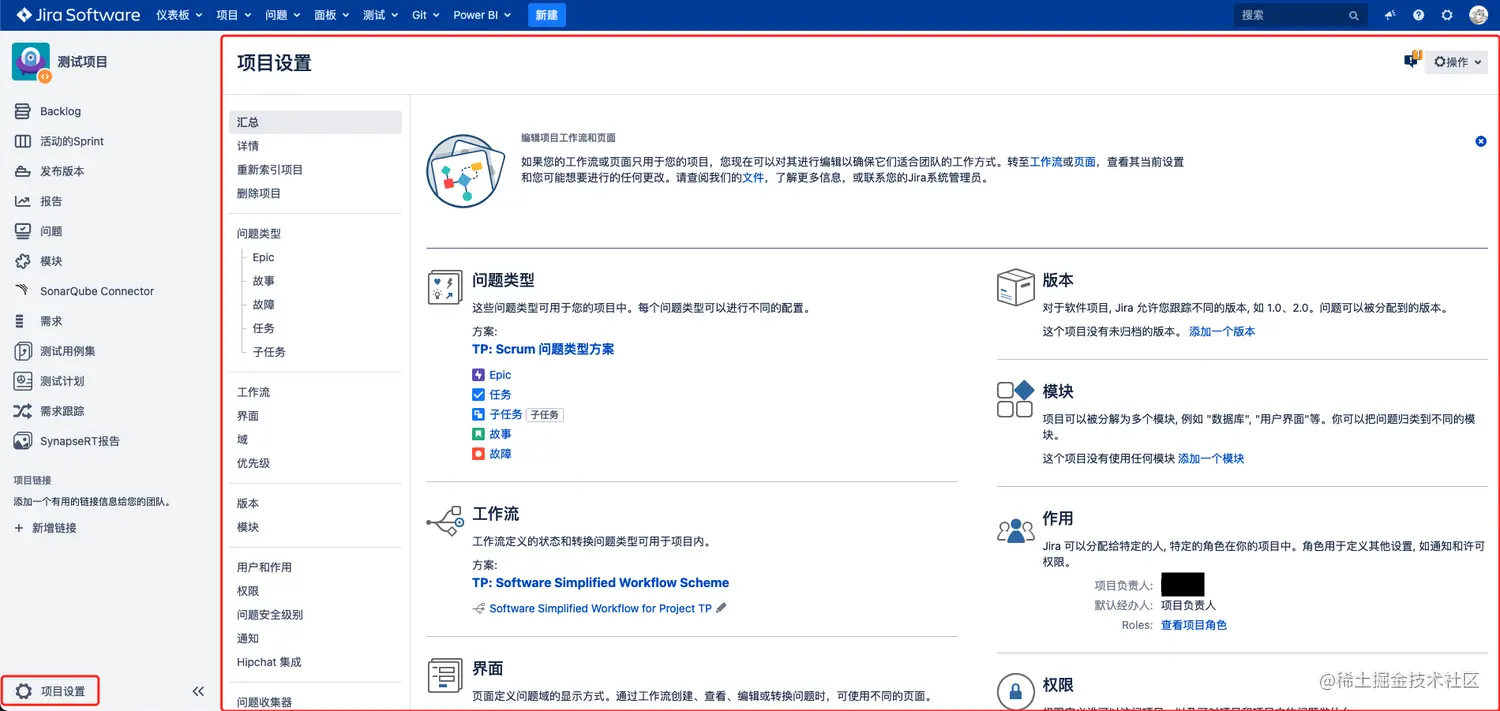The image size is (1500, 711).
Task: Open the user profile avatar
Action: tap(1478, 15)
